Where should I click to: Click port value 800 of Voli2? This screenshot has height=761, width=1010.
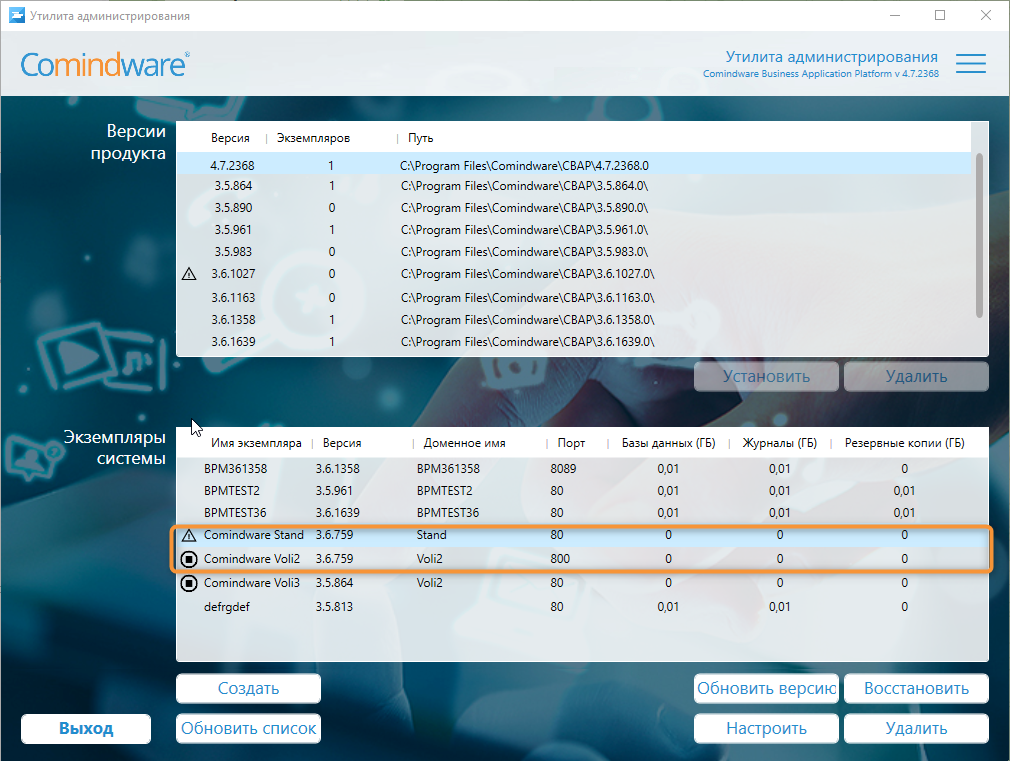pyautogui.click(x=560, y=559)
